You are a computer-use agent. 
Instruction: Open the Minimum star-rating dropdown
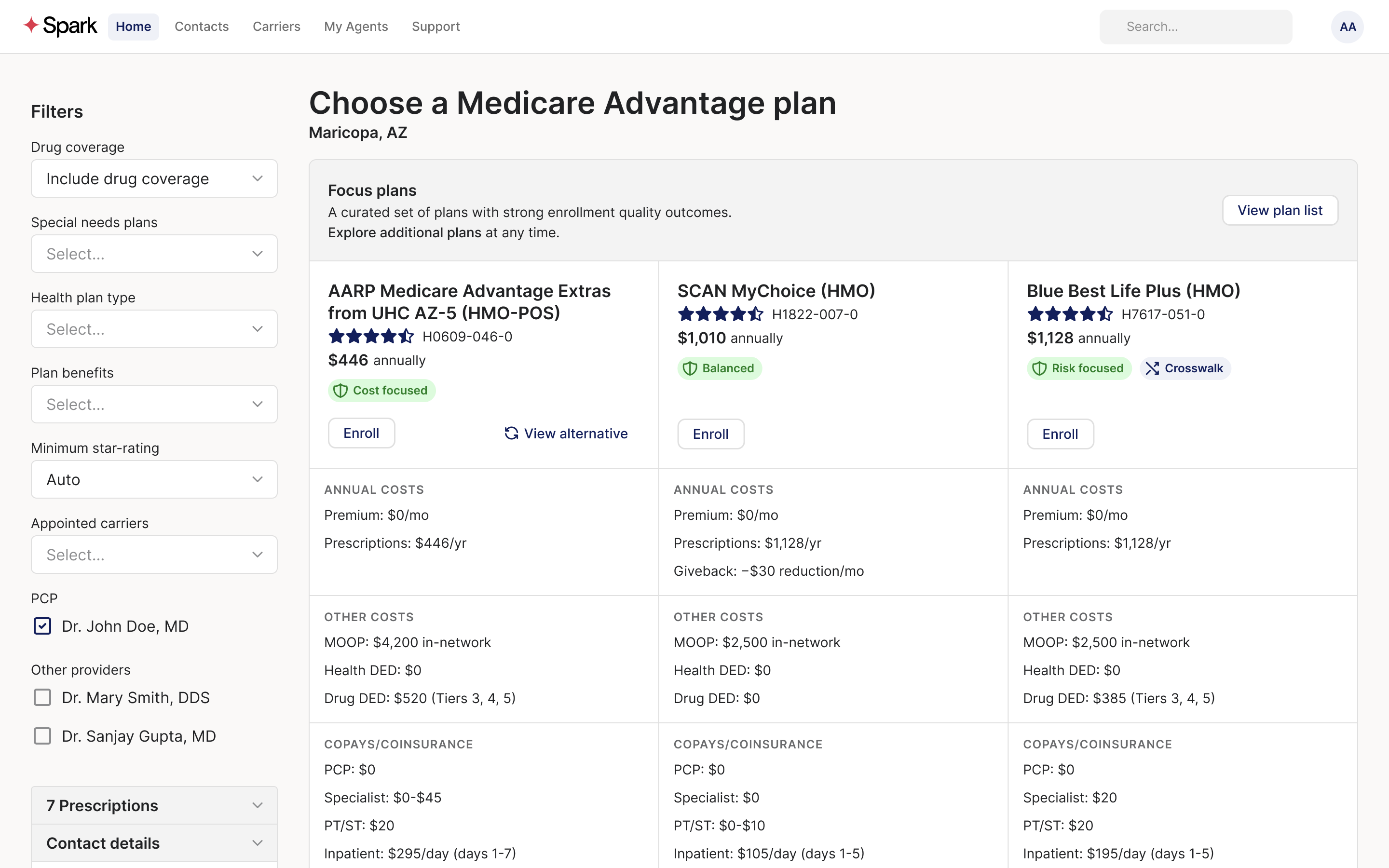pyautogui.click(x=154, y=479)
